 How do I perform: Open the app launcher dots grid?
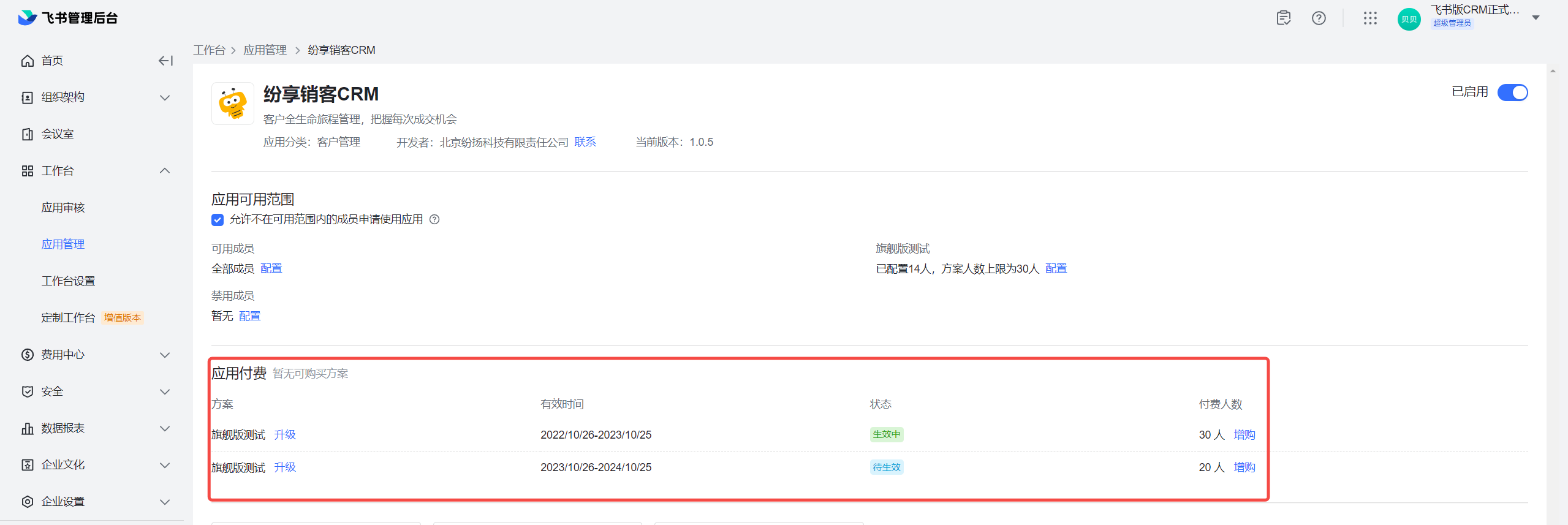tap(1370, 18)
